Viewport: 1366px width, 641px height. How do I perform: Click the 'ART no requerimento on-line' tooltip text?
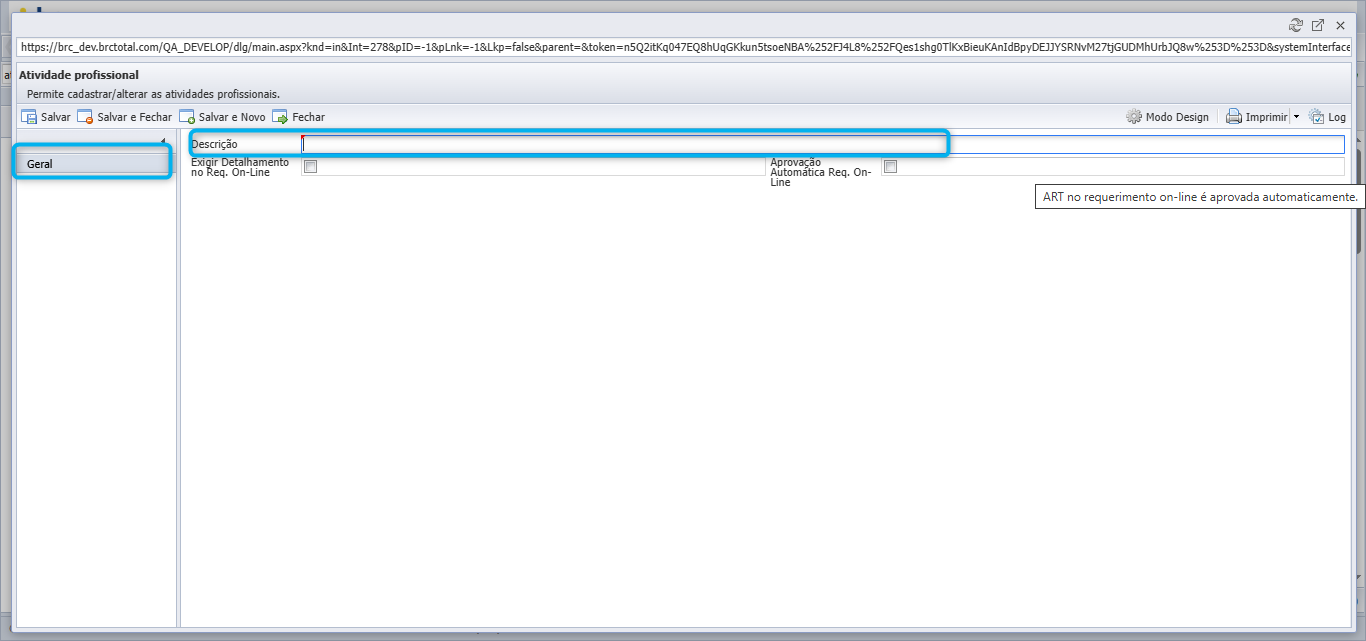point(1200,198)
